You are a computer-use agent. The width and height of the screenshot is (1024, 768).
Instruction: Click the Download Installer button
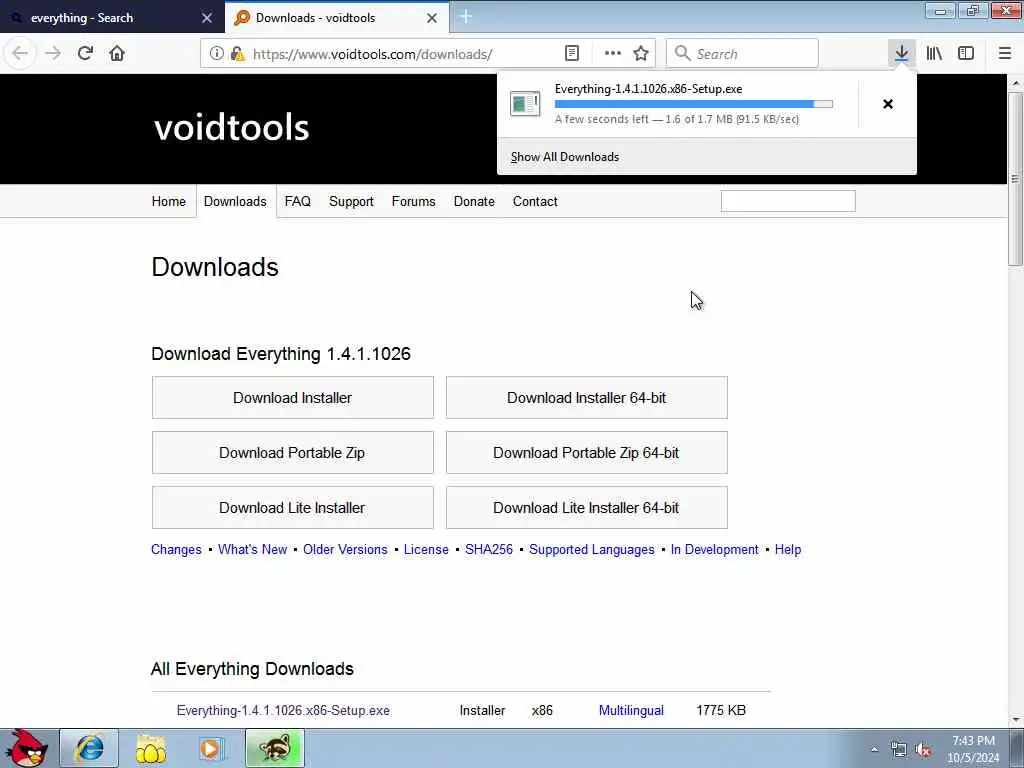tap(293, 398)
